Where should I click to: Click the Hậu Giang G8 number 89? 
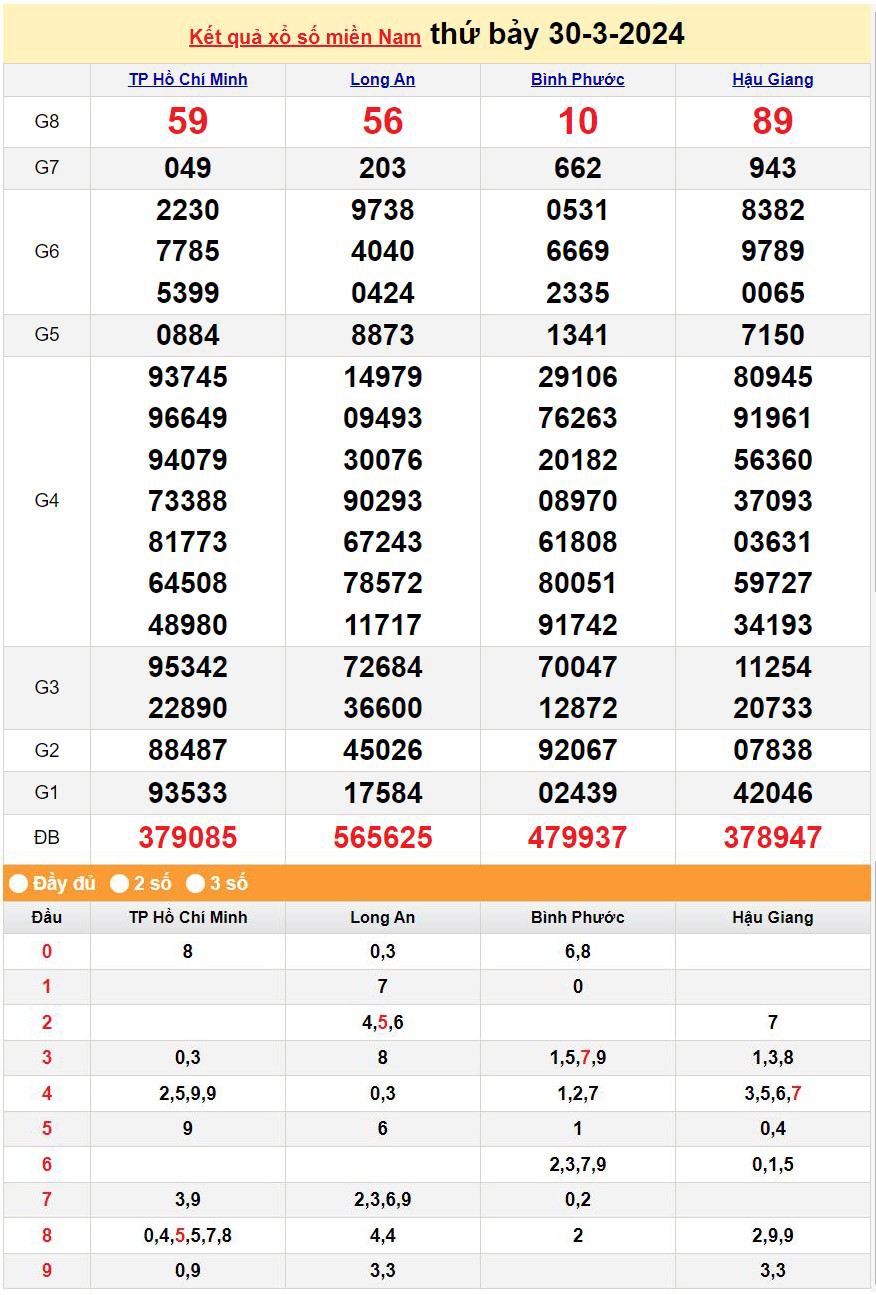[772, 121]
